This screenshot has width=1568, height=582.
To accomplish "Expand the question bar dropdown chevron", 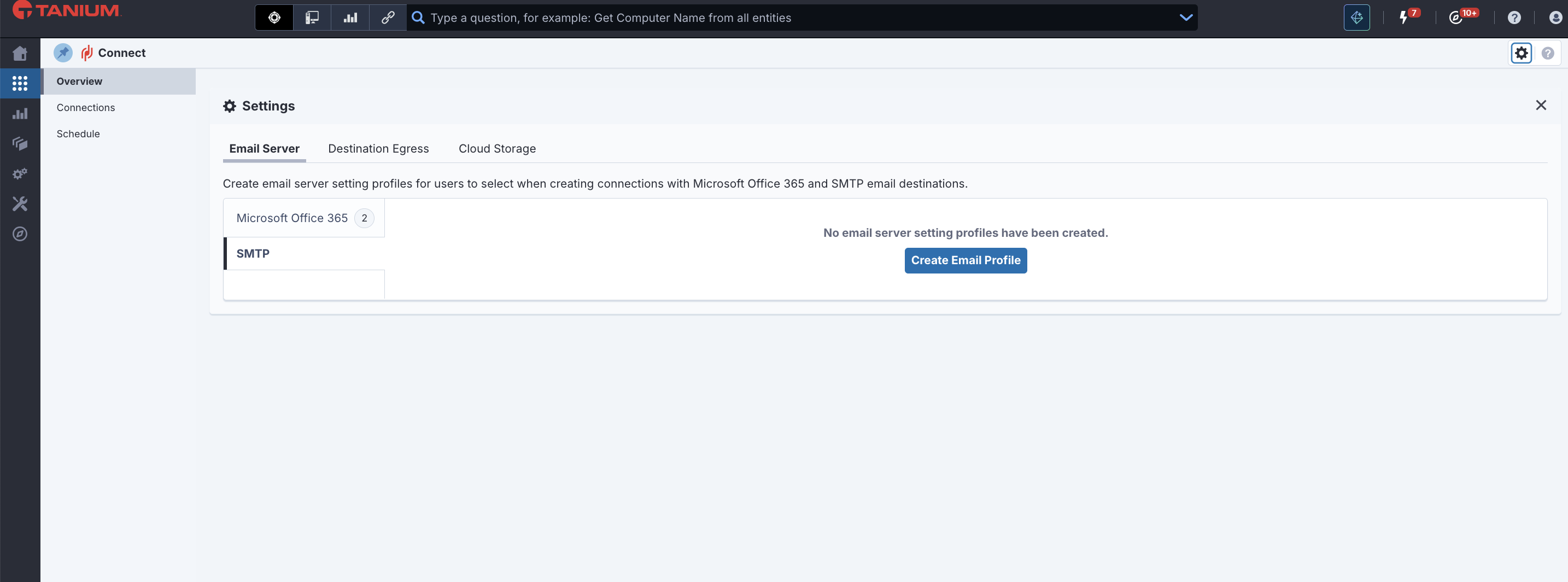I will click(1185, 18).
